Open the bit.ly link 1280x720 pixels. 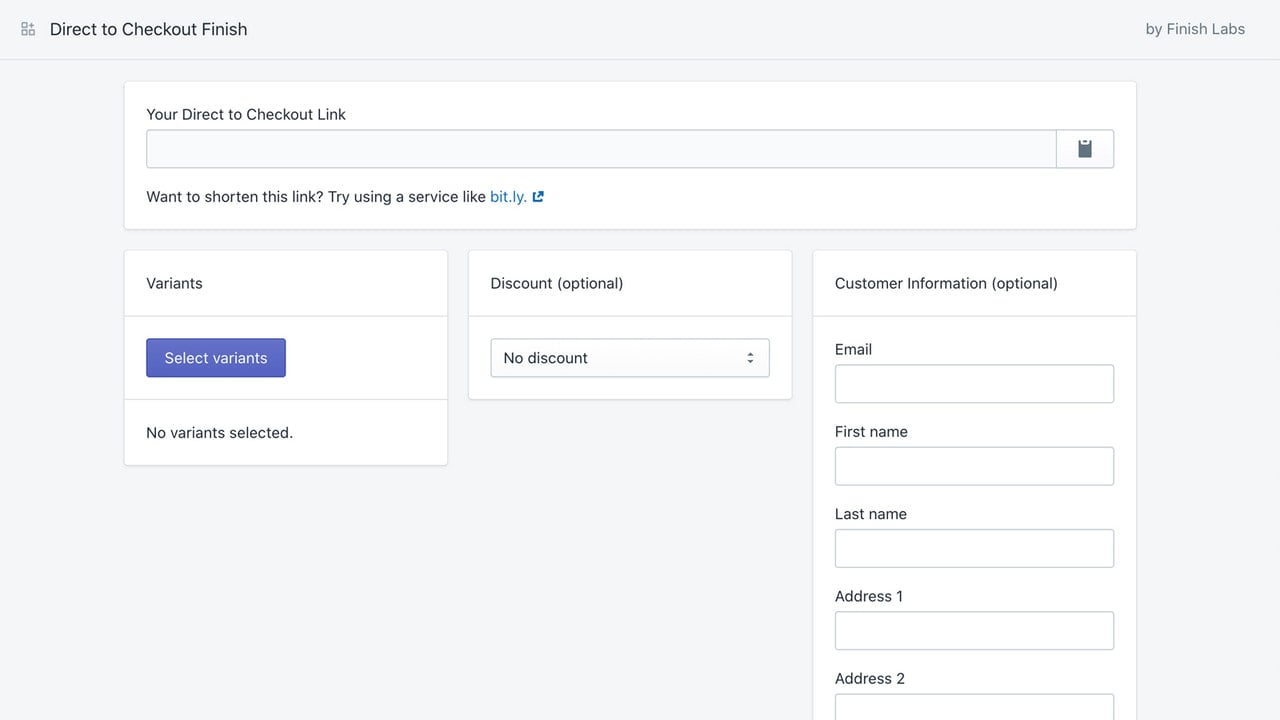(508, 197)
